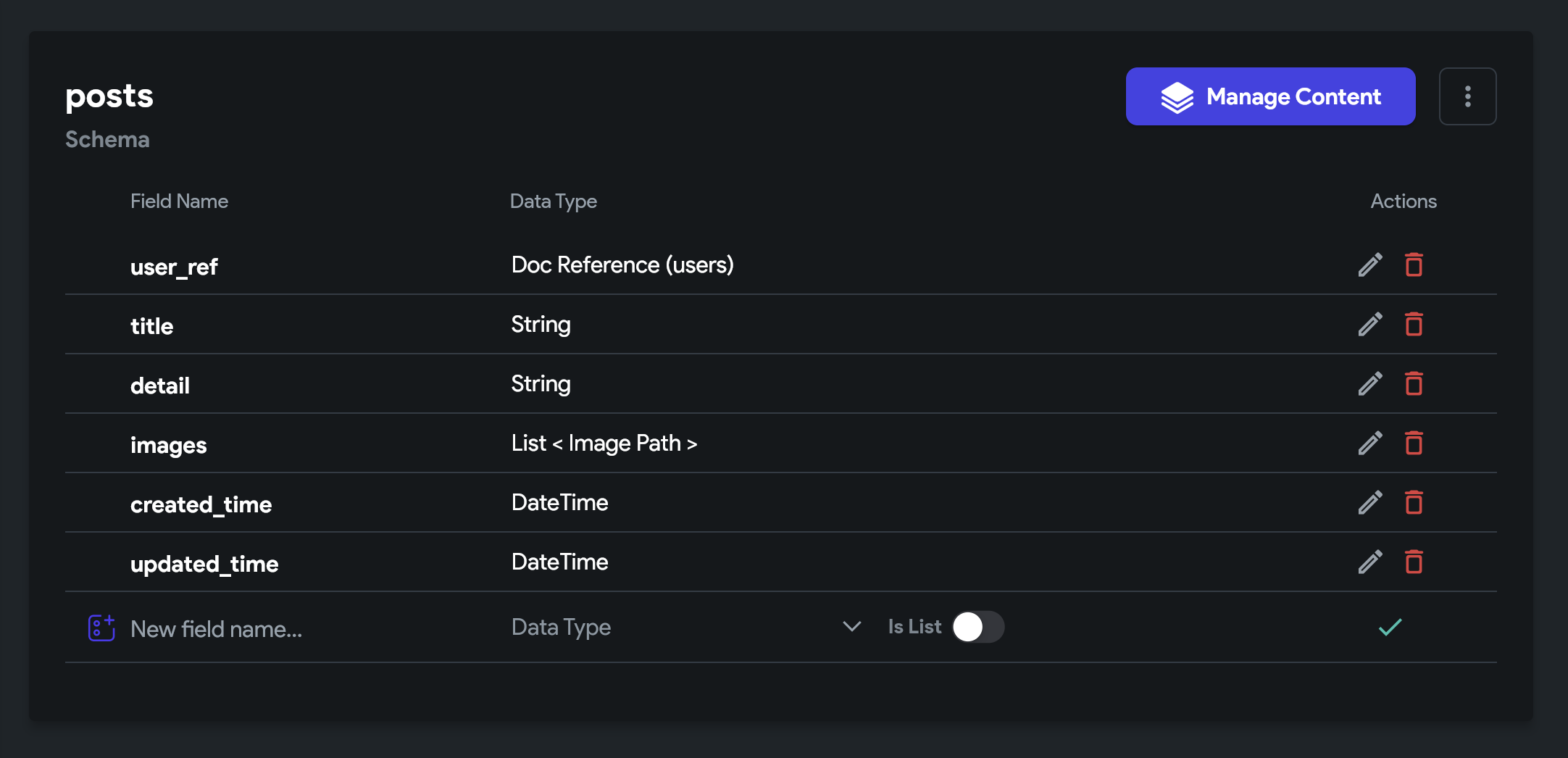Image resolution: width=1568 pixels, height=758 pixels.
Task: Confirm new field with green checkmark
Action: point(1390,628)
